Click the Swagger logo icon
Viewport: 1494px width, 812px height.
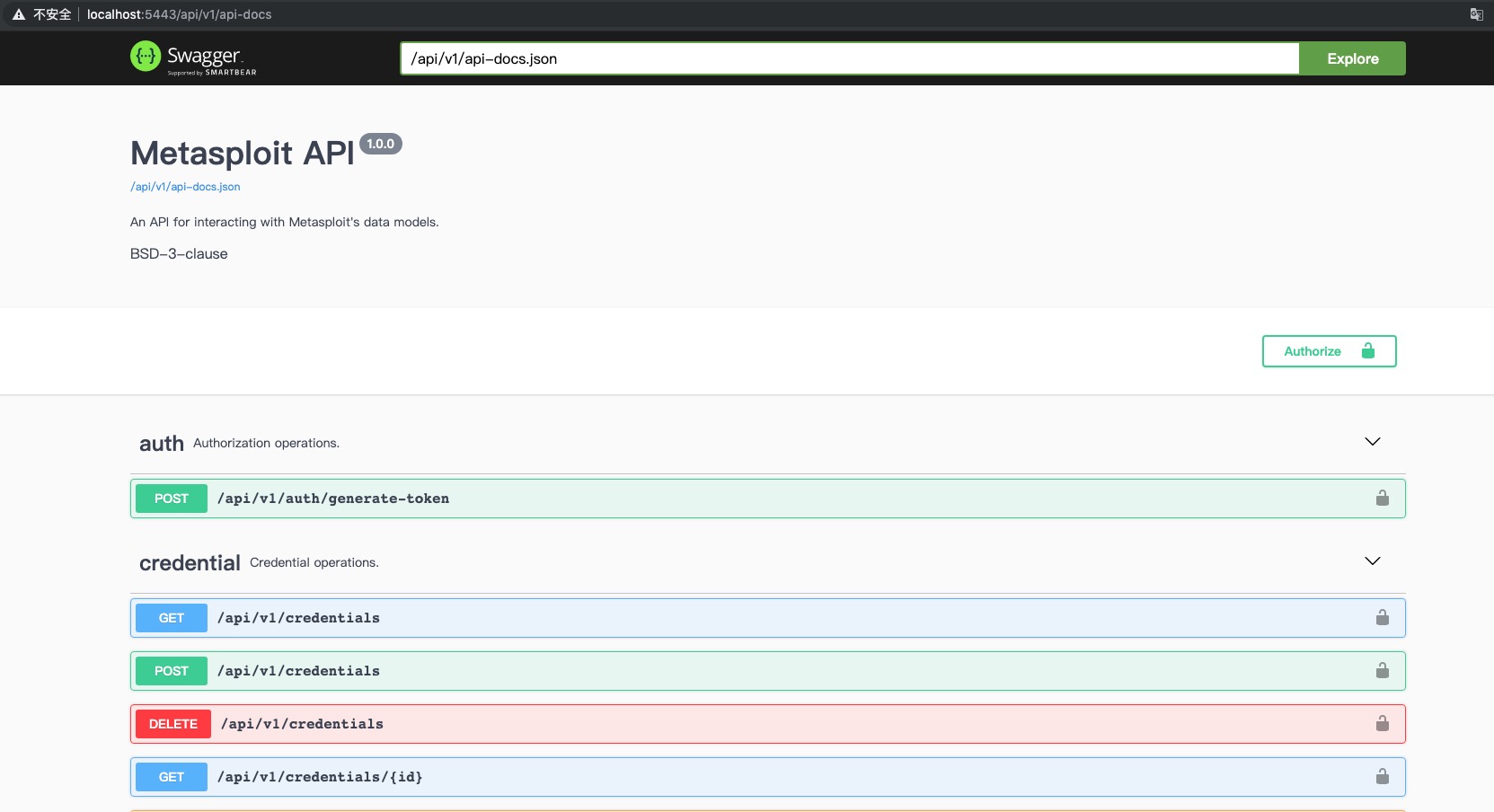pyautogui.click(x=146, y=57)
